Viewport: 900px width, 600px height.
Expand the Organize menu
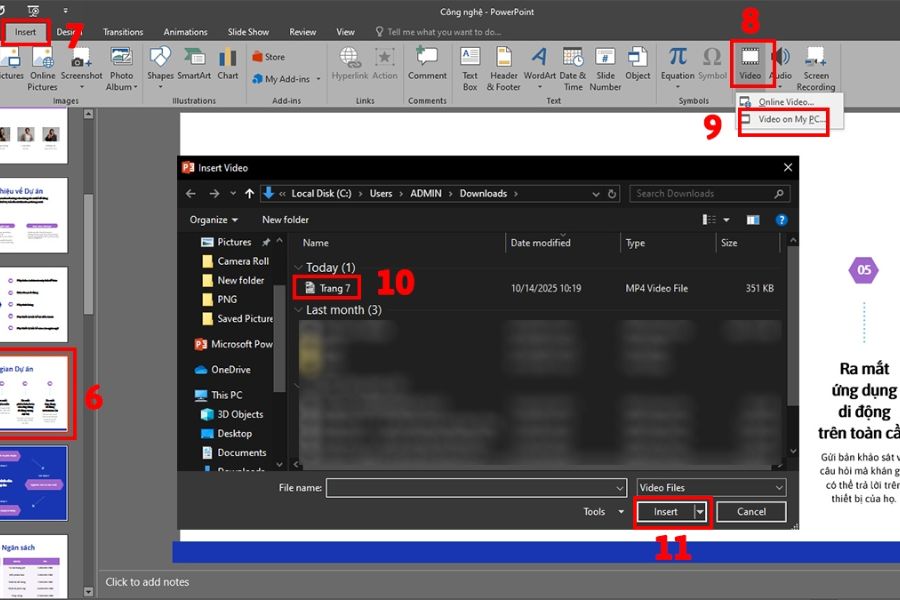[x=214, y=220]
